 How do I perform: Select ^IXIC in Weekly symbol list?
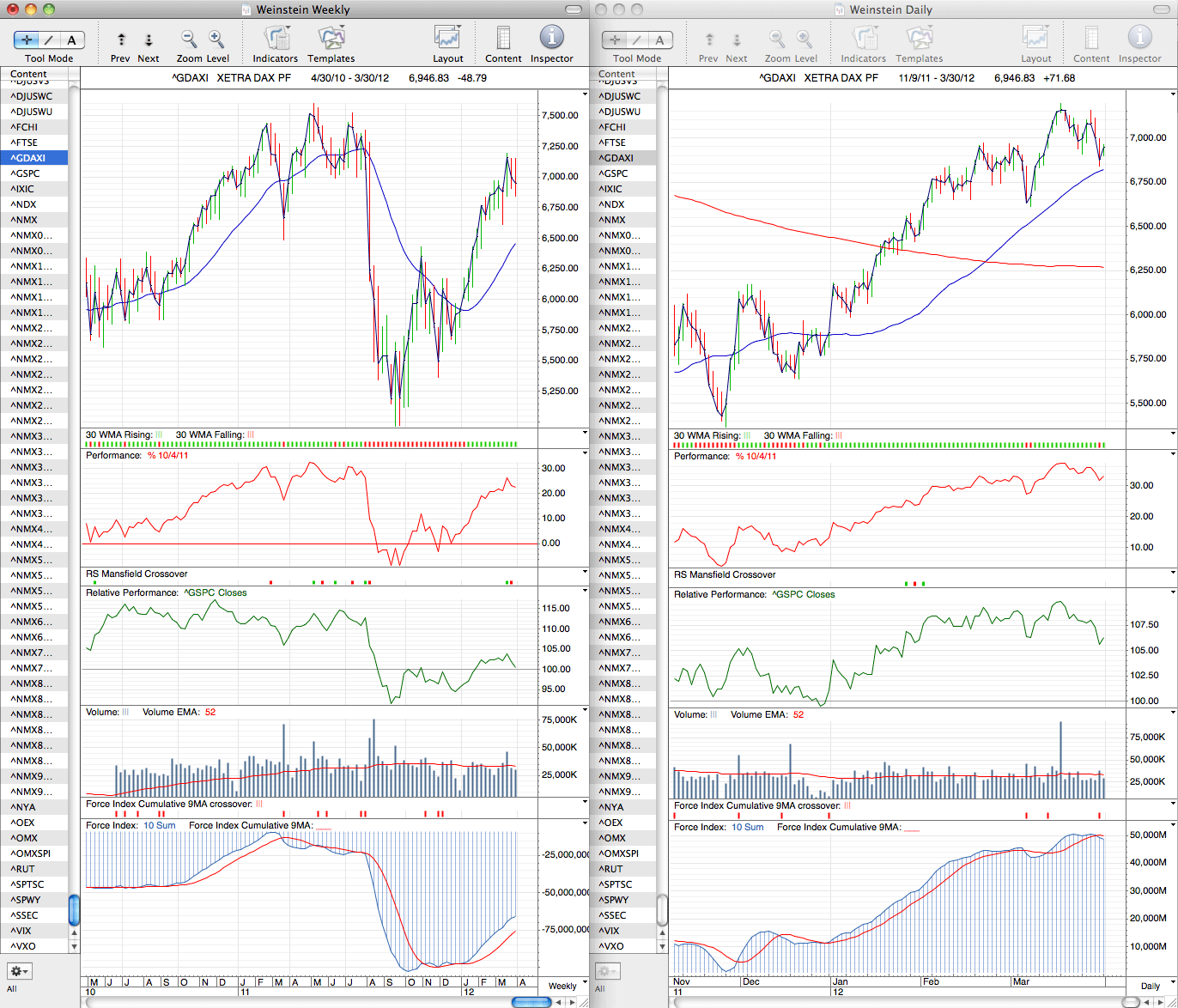pyautogui.click(x=34, y=189)
